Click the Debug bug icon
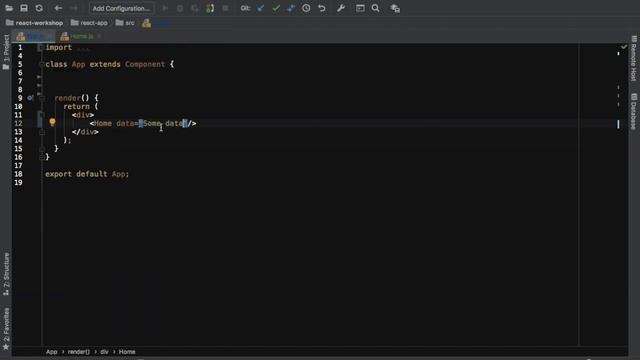Screen dimensions: 640x360 pyautogui.click(x=180, y=8)
